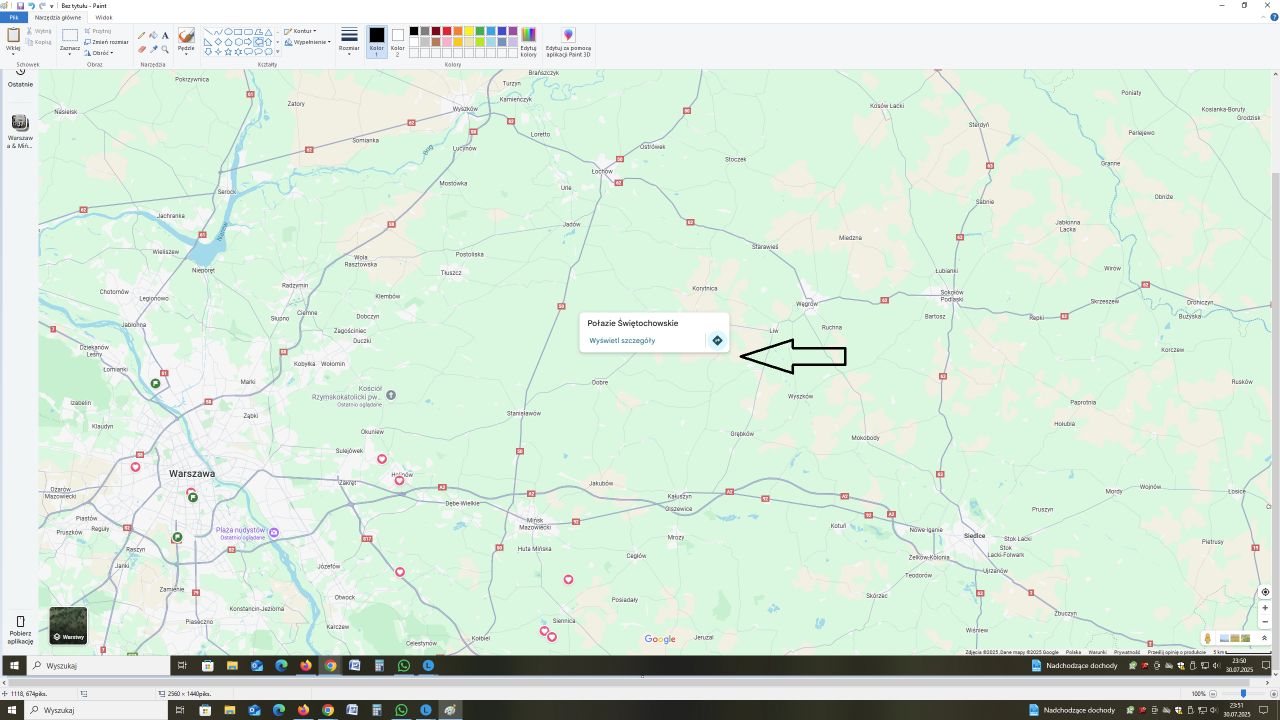Open Pędzle (Brushes) in the ribbon
Image resolution: width=1280 pixels, height=720 pixels.
pos(185,42)
